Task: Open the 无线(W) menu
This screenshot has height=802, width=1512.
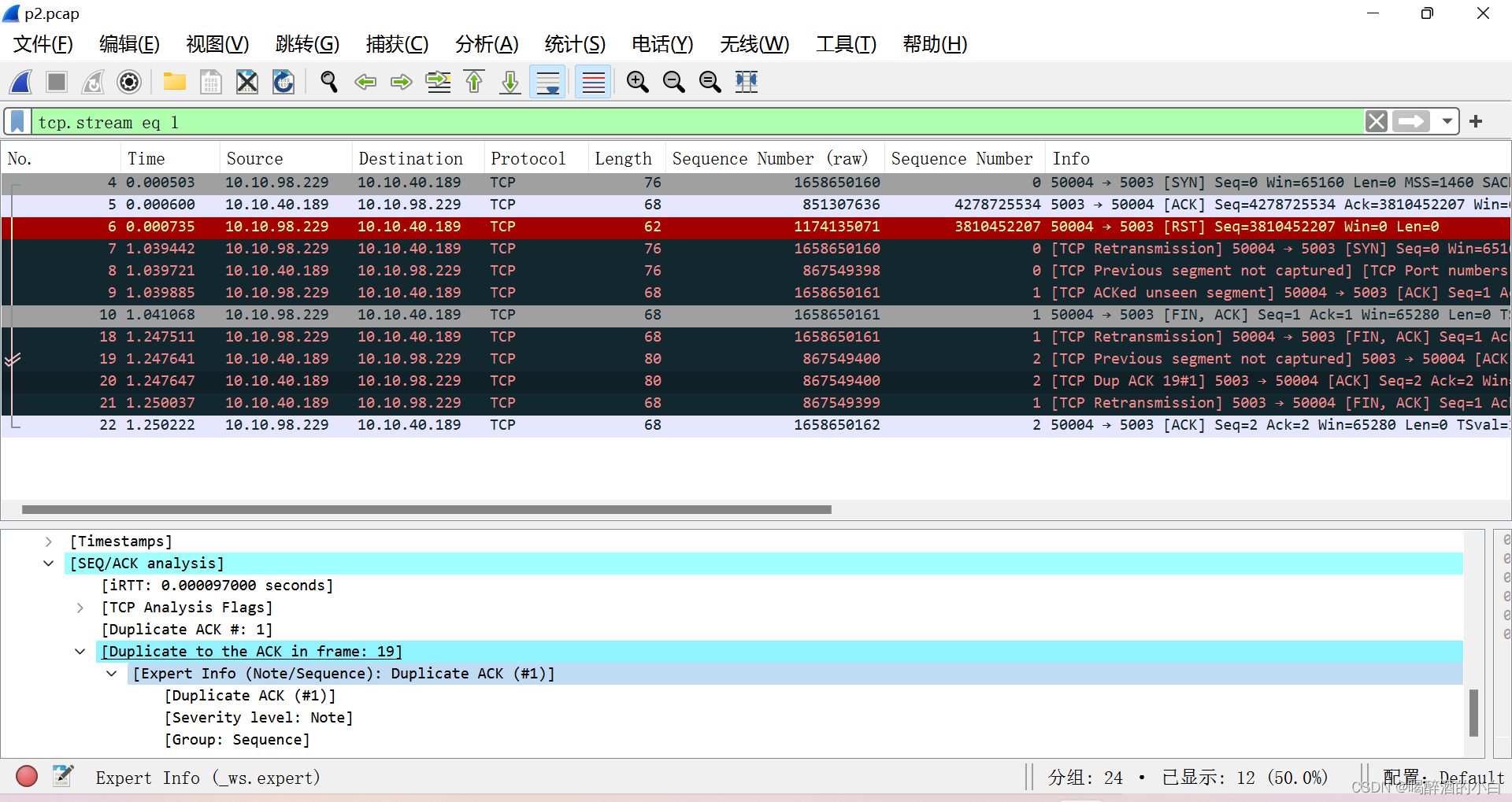Action: click(754, 44)
